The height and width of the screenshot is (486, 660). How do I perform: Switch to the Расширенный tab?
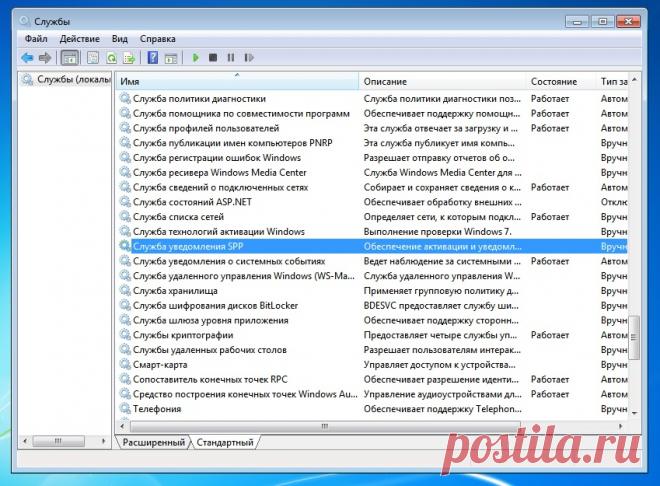click(154, 442)
